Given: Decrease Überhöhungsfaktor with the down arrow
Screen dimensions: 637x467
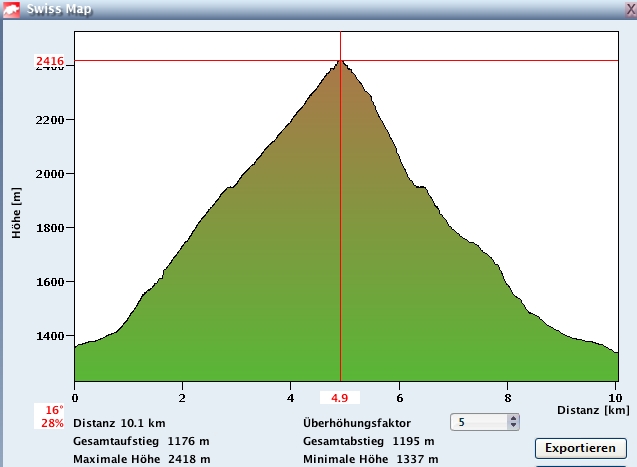Looking at the screenshot, I should tap(513, 427).
